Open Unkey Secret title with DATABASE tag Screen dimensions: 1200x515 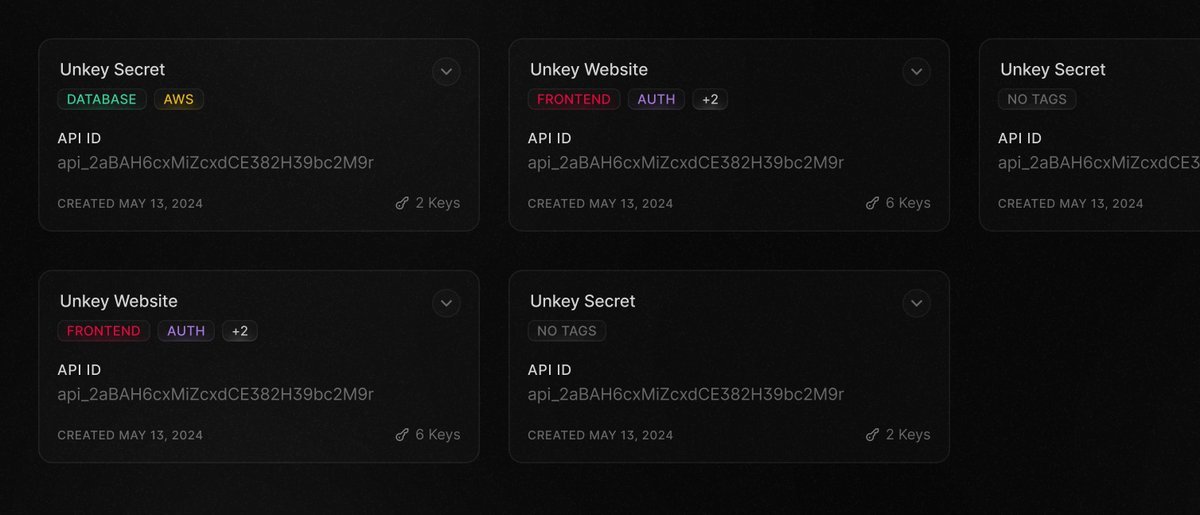(x=112, y=69)
